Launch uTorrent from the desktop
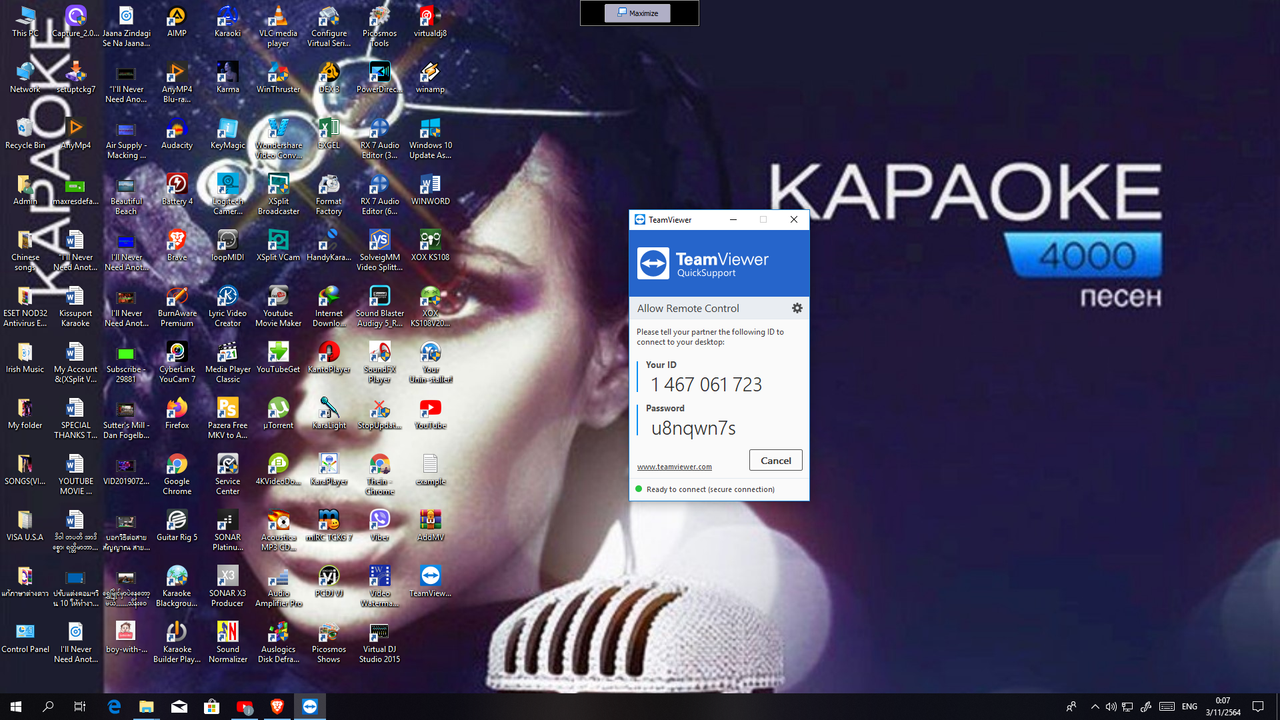Viewport: 1280px width, 720px height. (x=278, y=411)
